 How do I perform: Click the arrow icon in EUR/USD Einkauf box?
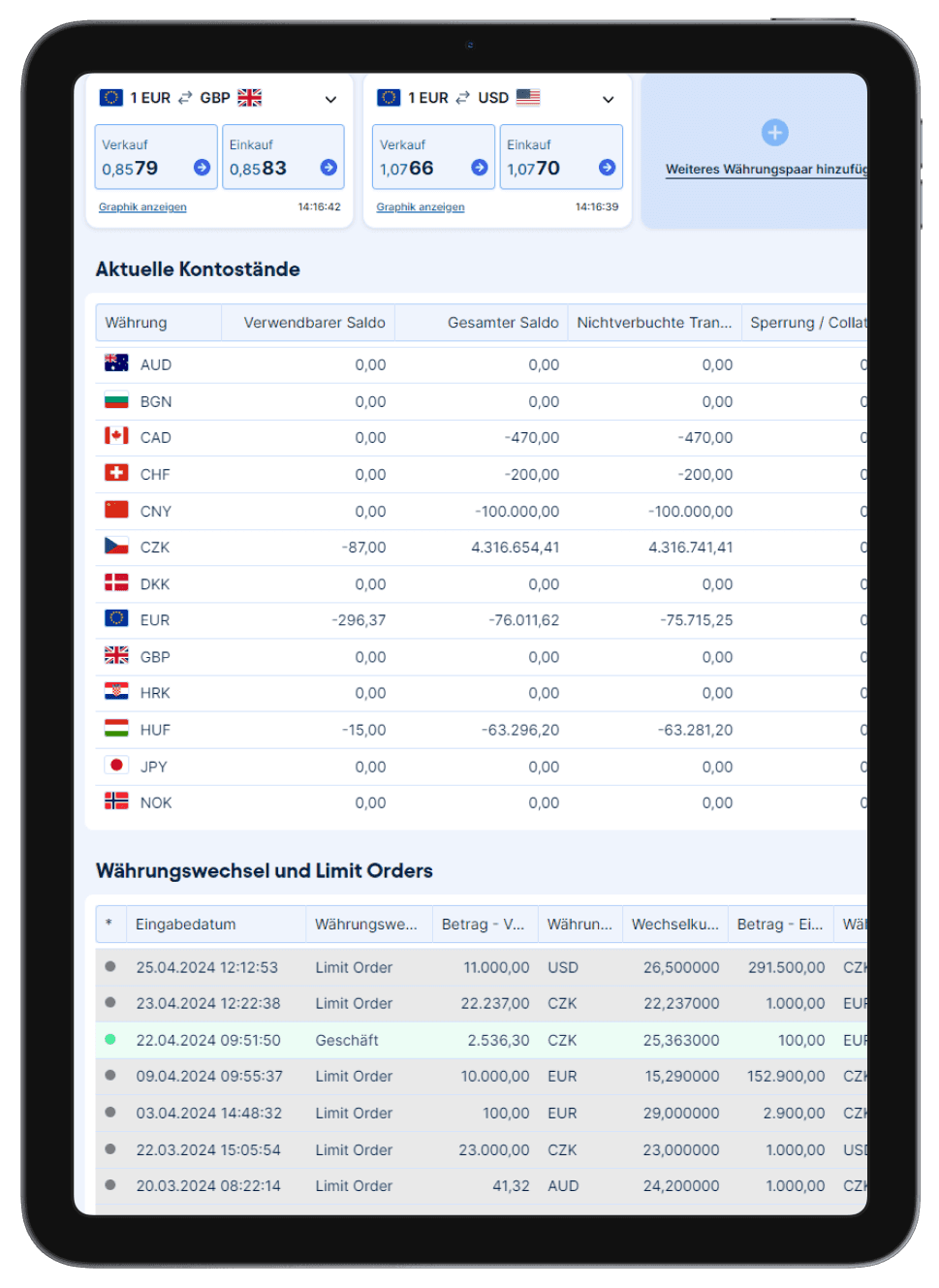tap(607, 168)
